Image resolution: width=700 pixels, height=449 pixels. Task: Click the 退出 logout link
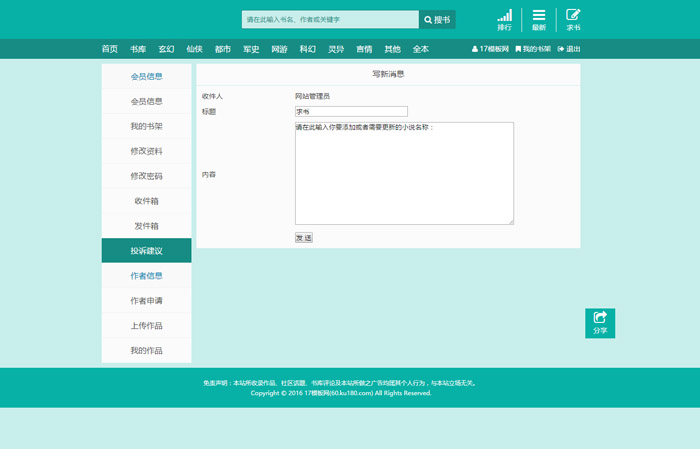point(569,49)
